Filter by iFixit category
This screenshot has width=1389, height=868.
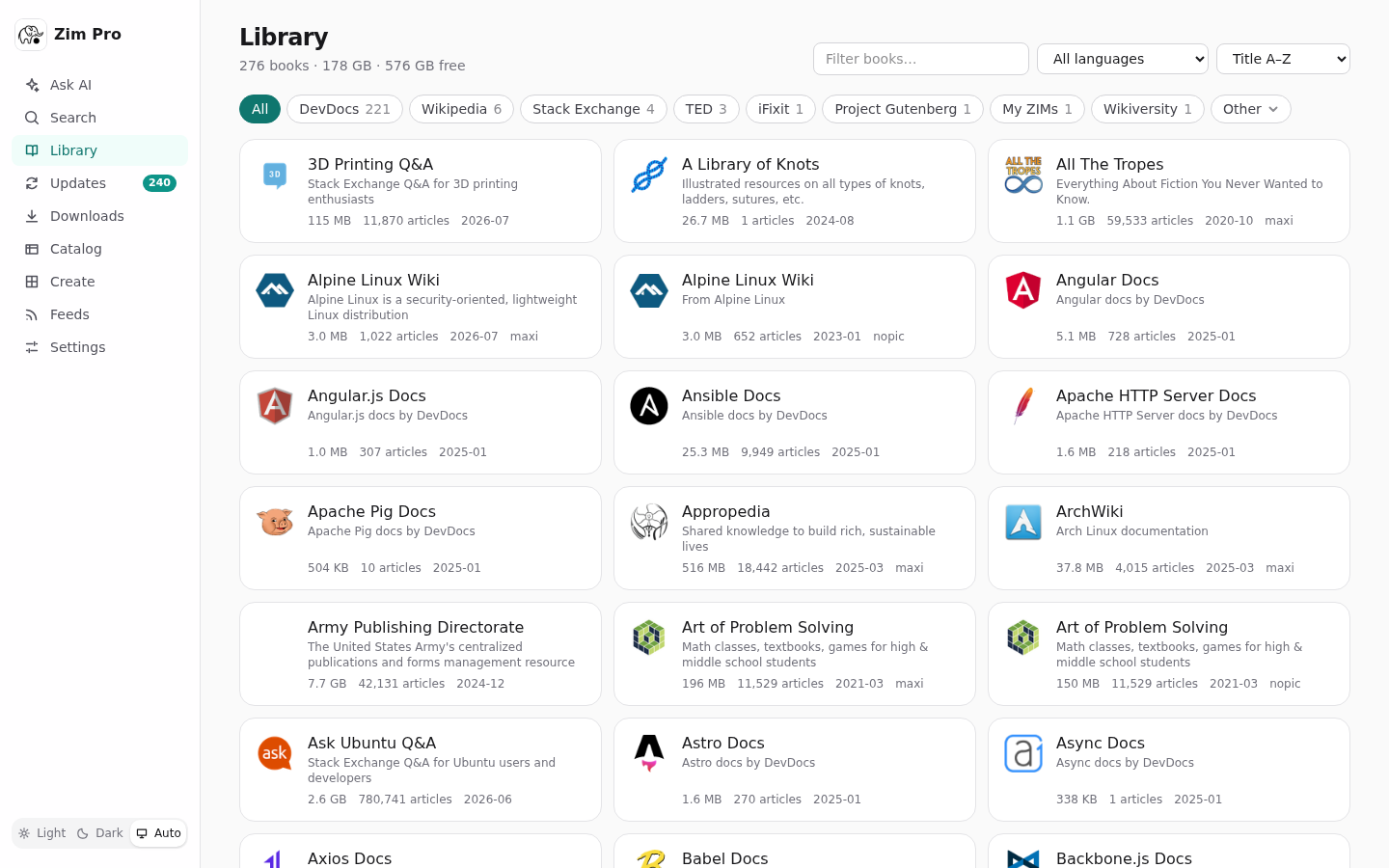pyautogui.click(x=780, y=109)
